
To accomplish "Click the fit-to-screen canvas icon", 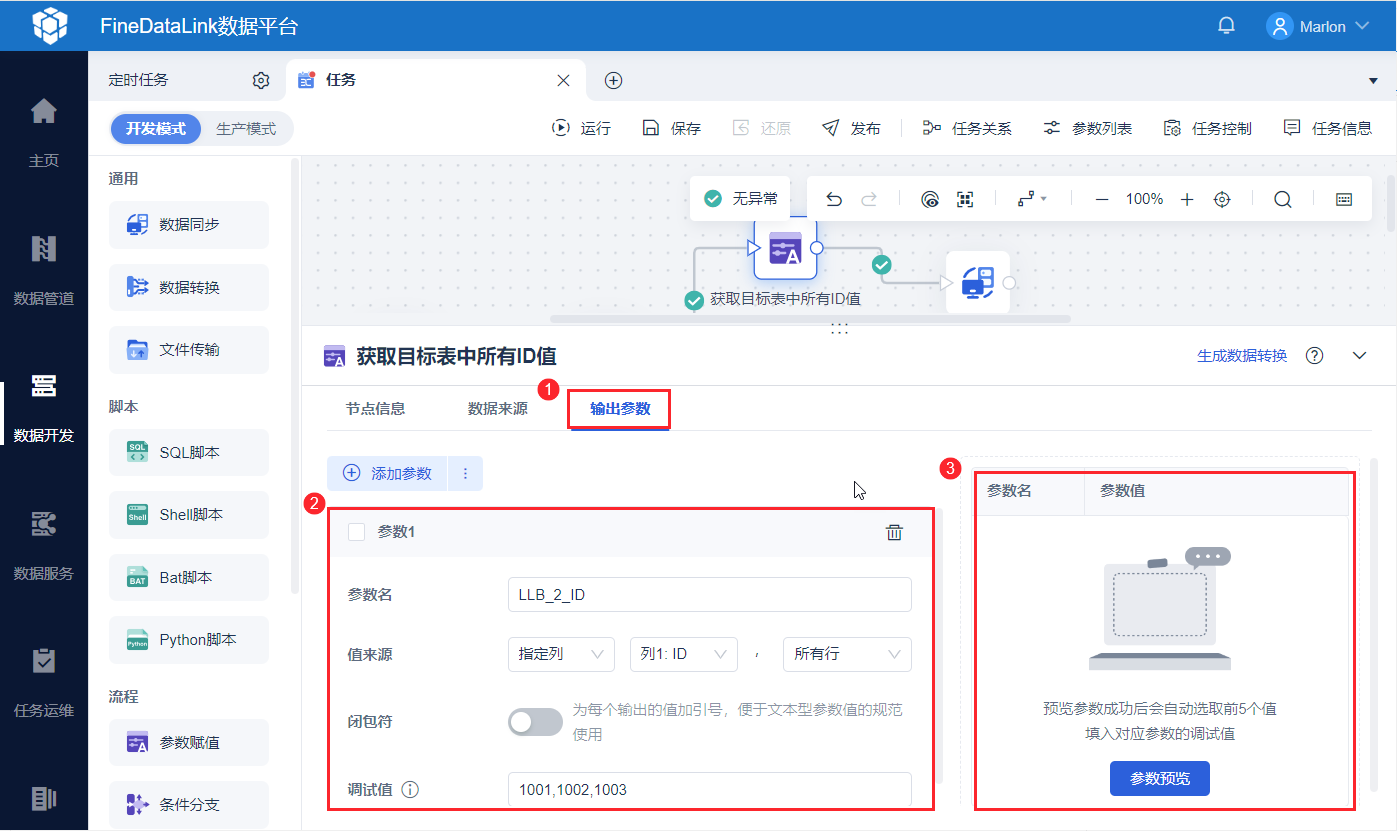I will pyautogui.click(x=965, y=199).
